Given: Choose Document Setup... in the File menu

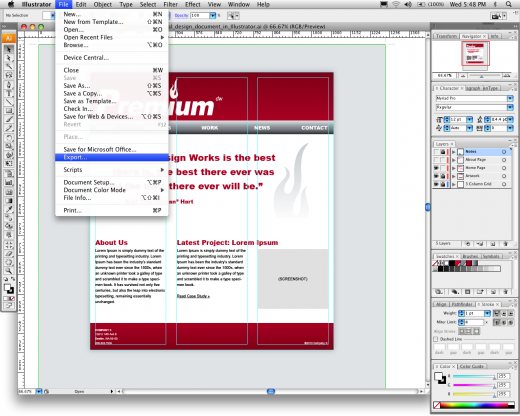Looking at the screenshot, I should tap(112, 182).
